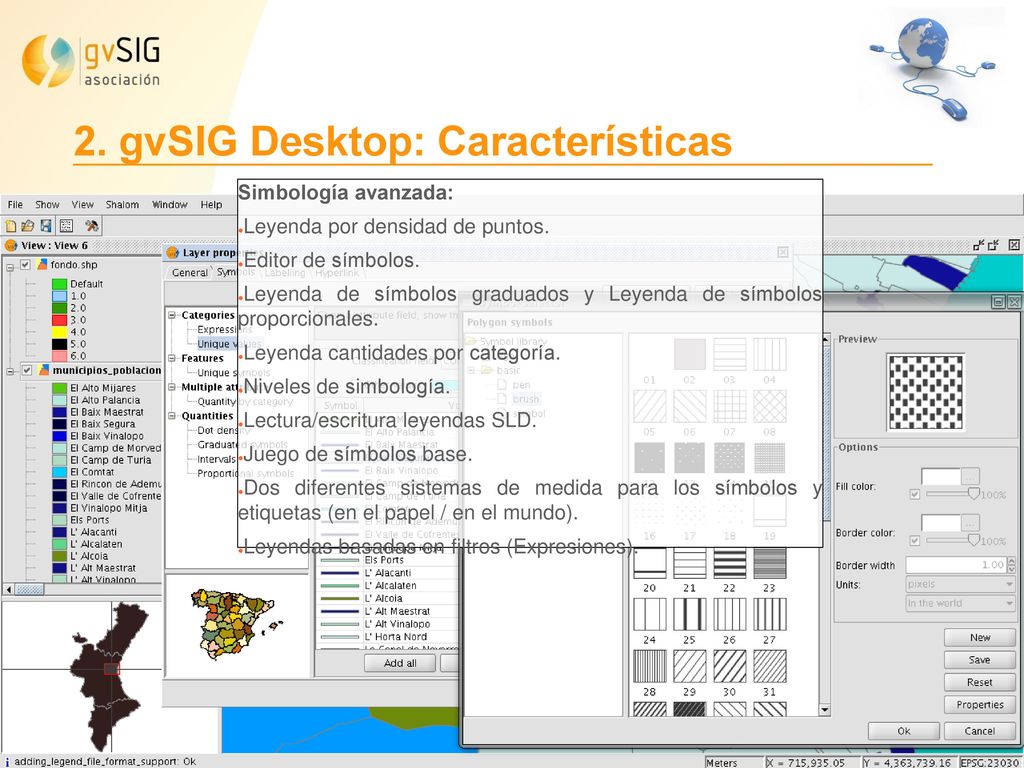Toggle municipios_poblacion layer visibility checkbox
The image size is (1024, 768).
(x=27, y=370)
